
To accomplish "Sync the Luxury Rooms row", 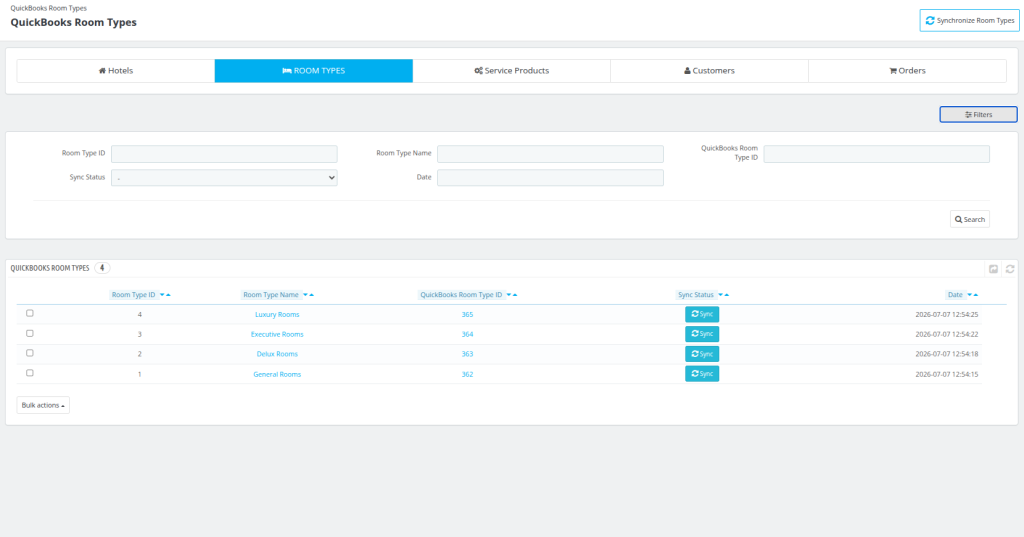I will (x=702, y=314).
